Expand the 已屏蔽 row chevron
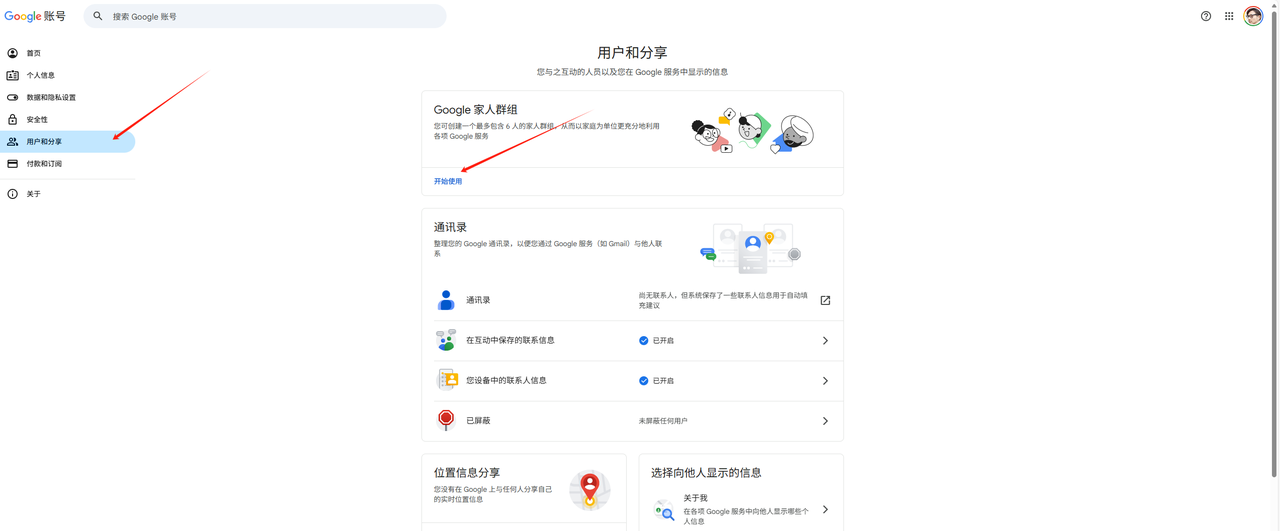This screenshot has width=1280, height=531. (825, 421)
